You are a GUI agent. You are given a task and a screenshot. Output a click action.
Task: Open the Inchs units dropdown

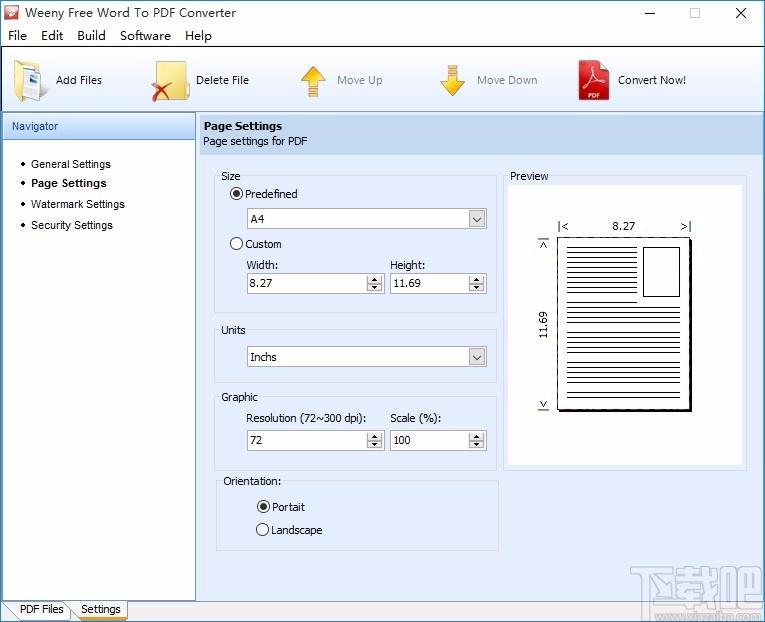tap(477, 357)
